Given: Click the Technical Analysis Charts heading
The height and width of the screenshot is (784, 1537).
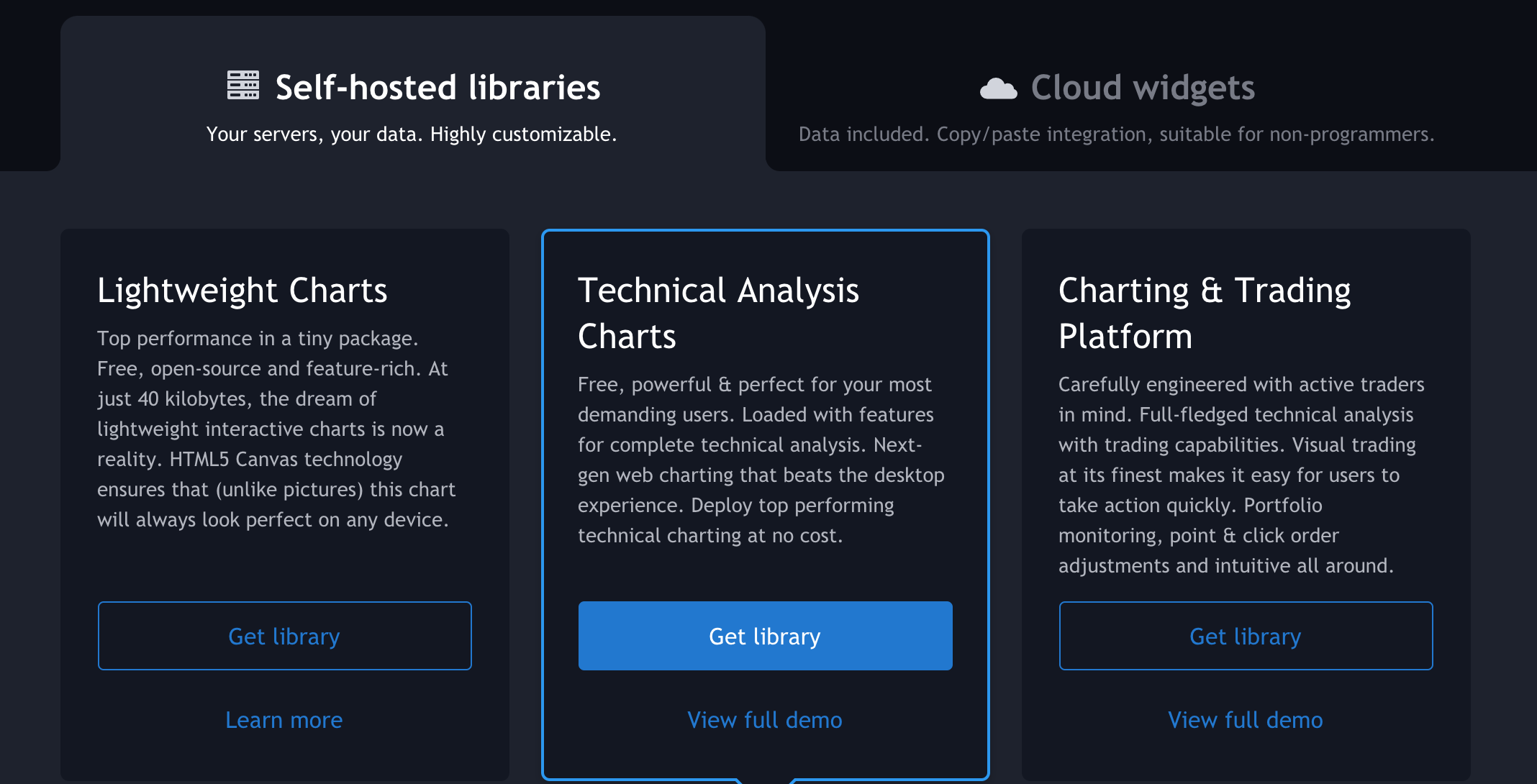Looking at the screenshot, I should tap(718, 313).
